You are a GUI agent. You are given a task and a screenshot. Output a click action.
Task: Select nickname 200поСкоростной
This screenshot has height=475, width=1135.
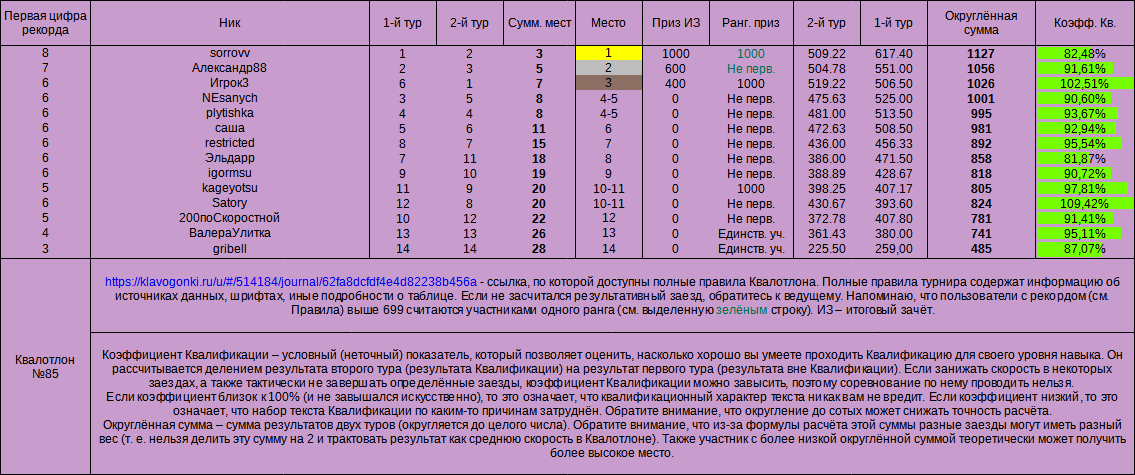pos(230,218)
